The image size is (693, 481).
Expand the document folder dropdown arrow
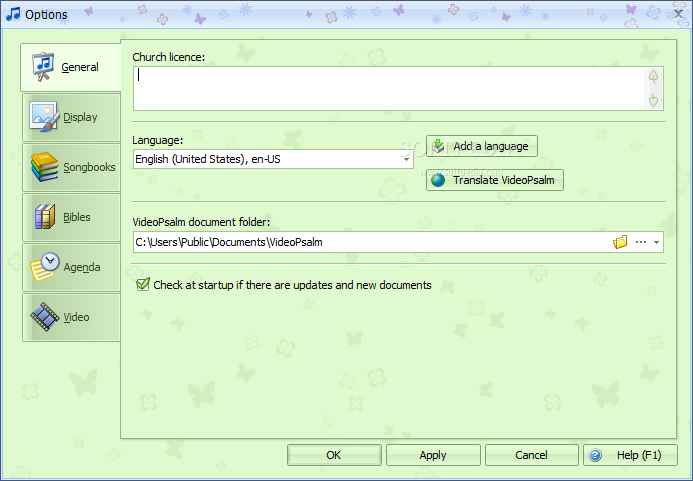click(656, 242)
